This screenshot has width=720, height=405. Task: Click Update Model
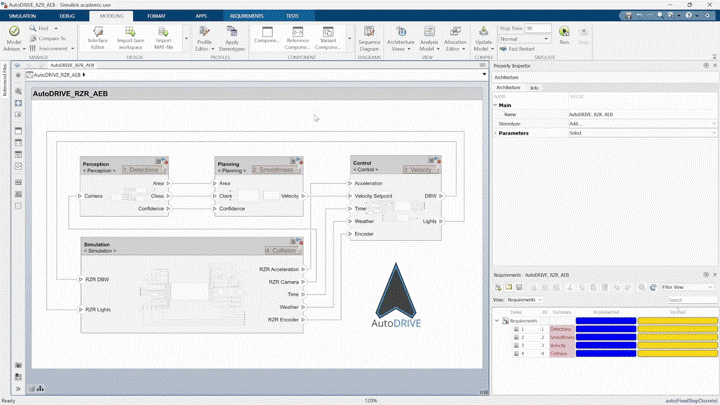pos(484,38)
